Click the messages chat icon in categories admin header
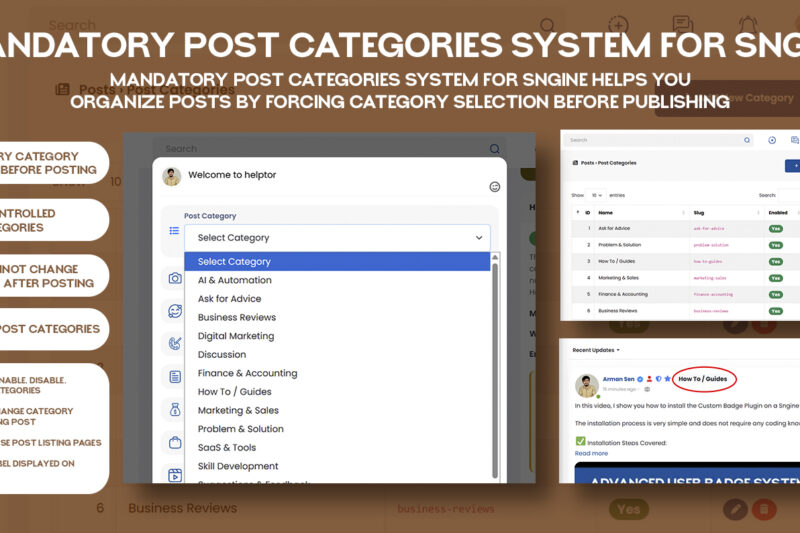Viewport: 800px width, 533px height. coord(794,140)
